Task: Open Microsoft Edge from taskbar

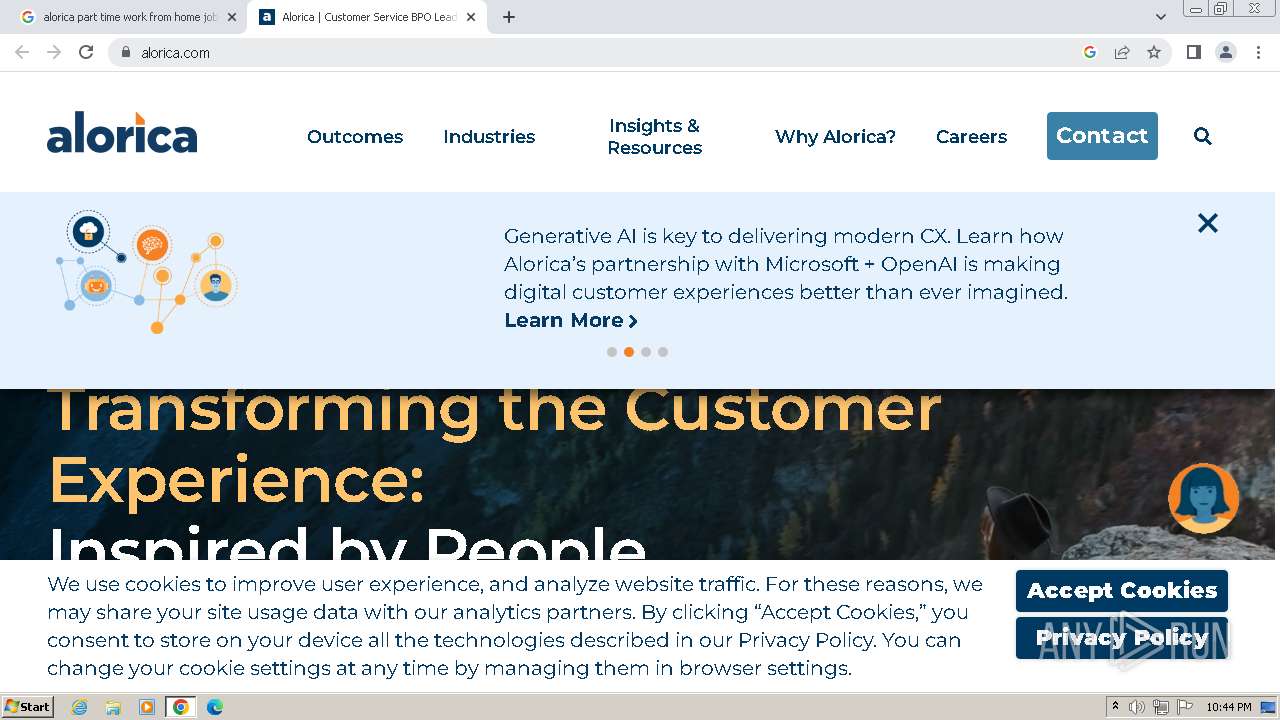Action: (215, 707)
